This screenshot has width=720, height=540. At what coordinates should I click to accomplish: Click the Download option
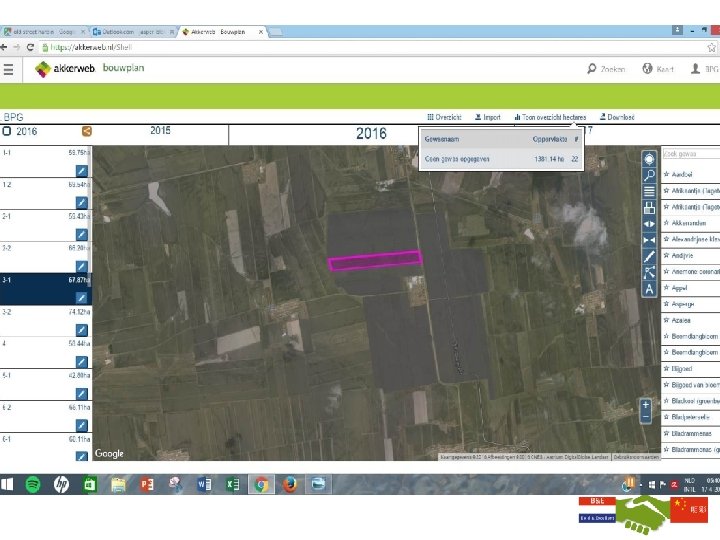point(617,117)
